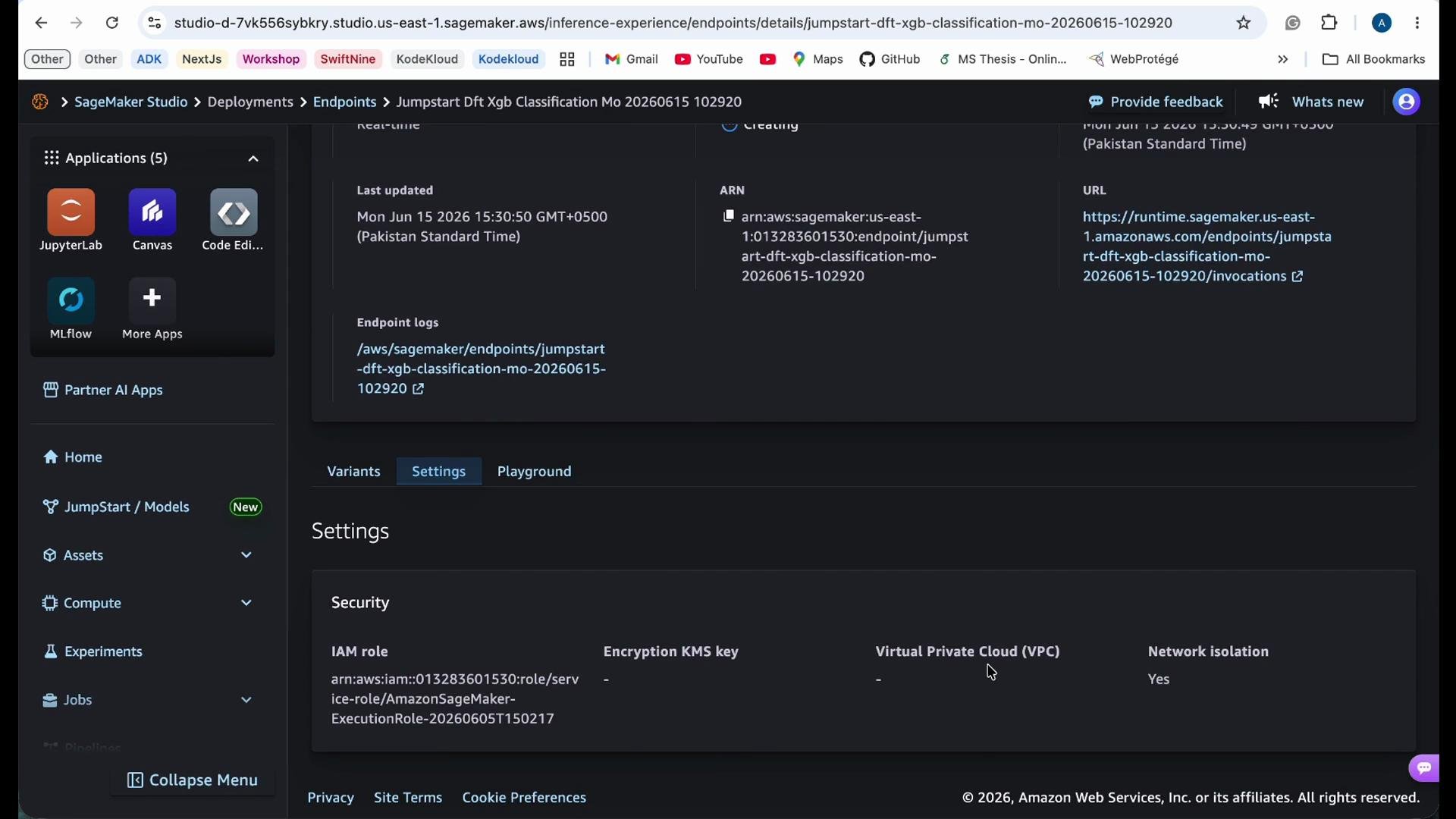
Task: Open the tab groups grid icon
Action: [567, 59]
